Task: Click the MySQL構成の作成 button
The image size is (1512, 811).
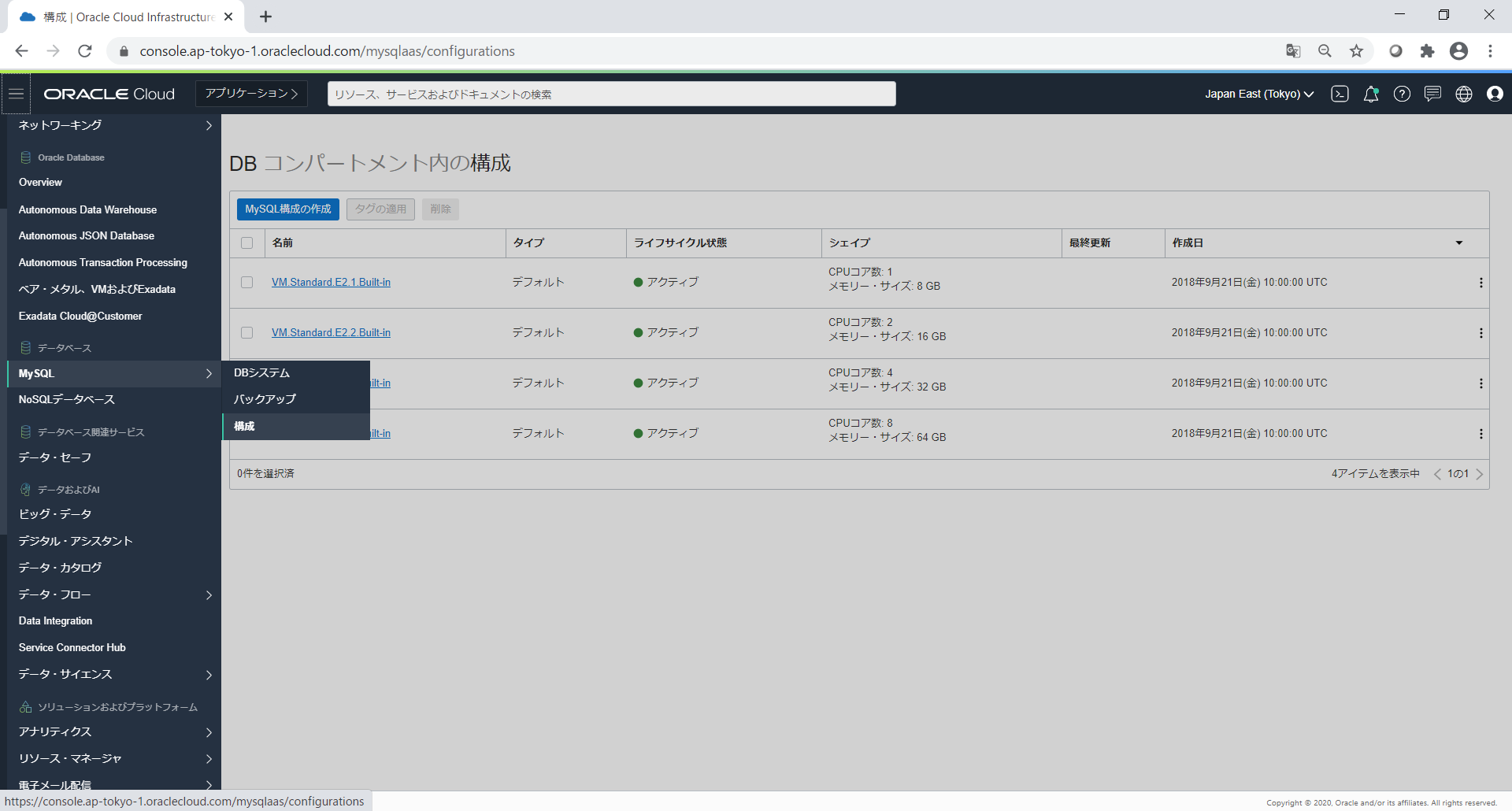Action: (288, 209)
